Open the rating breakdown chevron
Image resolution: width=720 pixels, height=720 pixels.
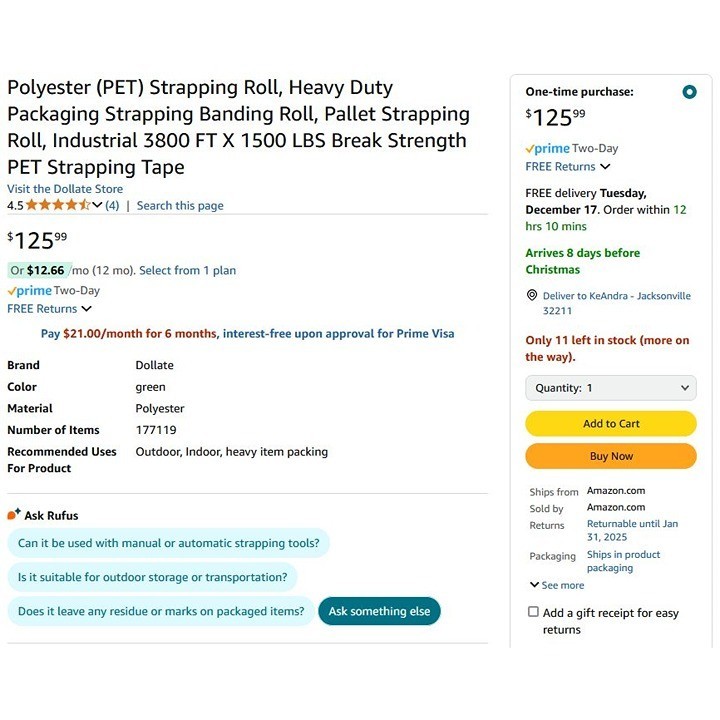click(x=97, y=205)
